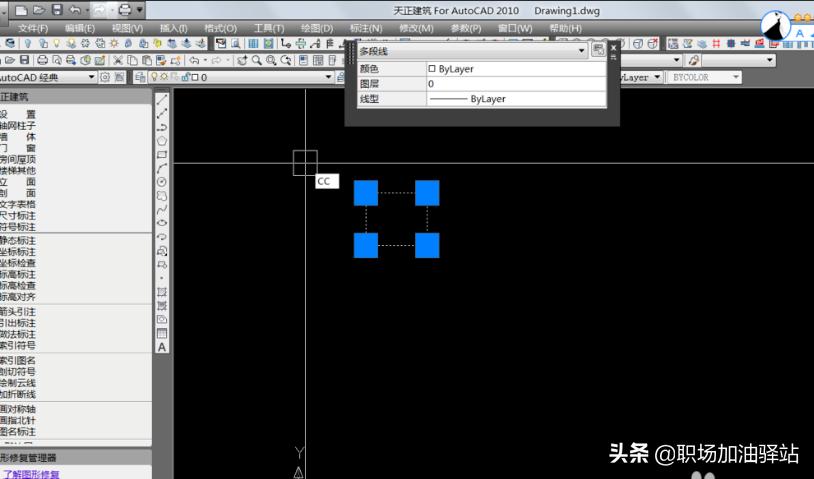Open the 轴网柱子 menu in the Tianzheng panel
Viewport: 814px width, 479px height.
17,126
